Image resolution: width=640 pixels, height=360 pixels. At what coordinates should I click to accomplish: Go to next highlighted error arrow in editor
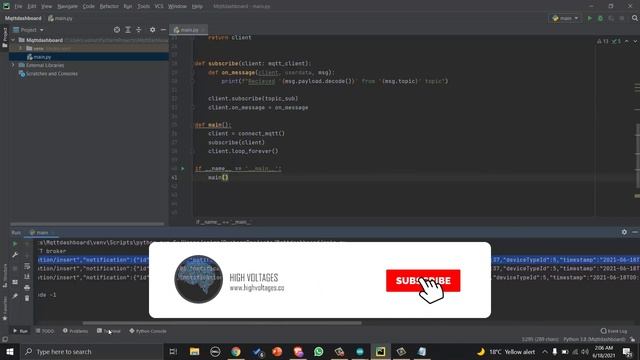coord(635,41)
